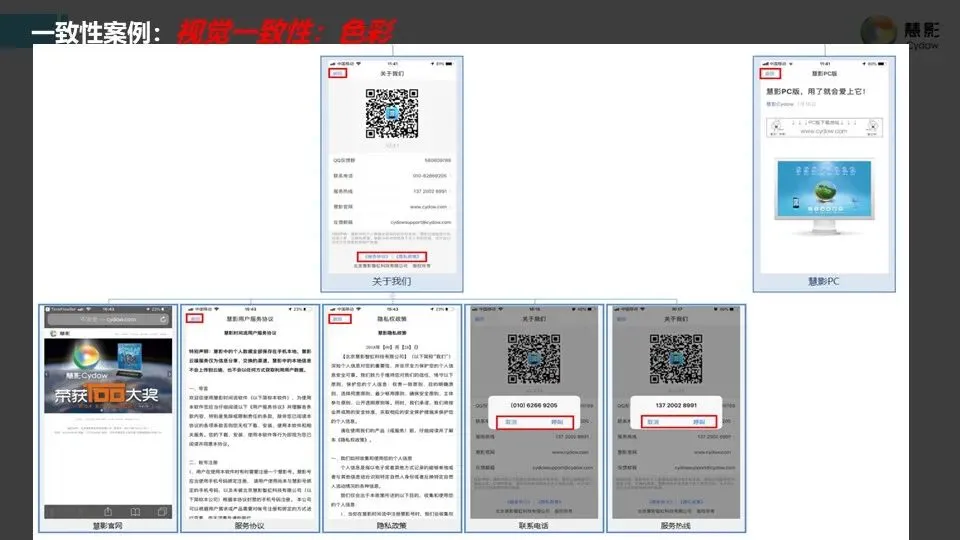Select the support email row in 关于我们
960x540 pixels.
click(392, 222)
